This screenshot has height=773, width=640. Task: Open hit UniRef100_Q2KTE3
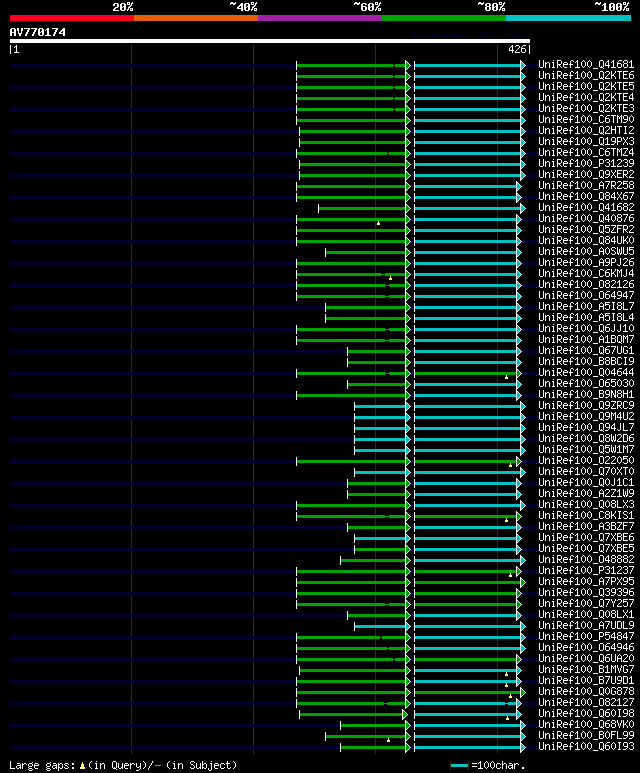tap(586, 108)
